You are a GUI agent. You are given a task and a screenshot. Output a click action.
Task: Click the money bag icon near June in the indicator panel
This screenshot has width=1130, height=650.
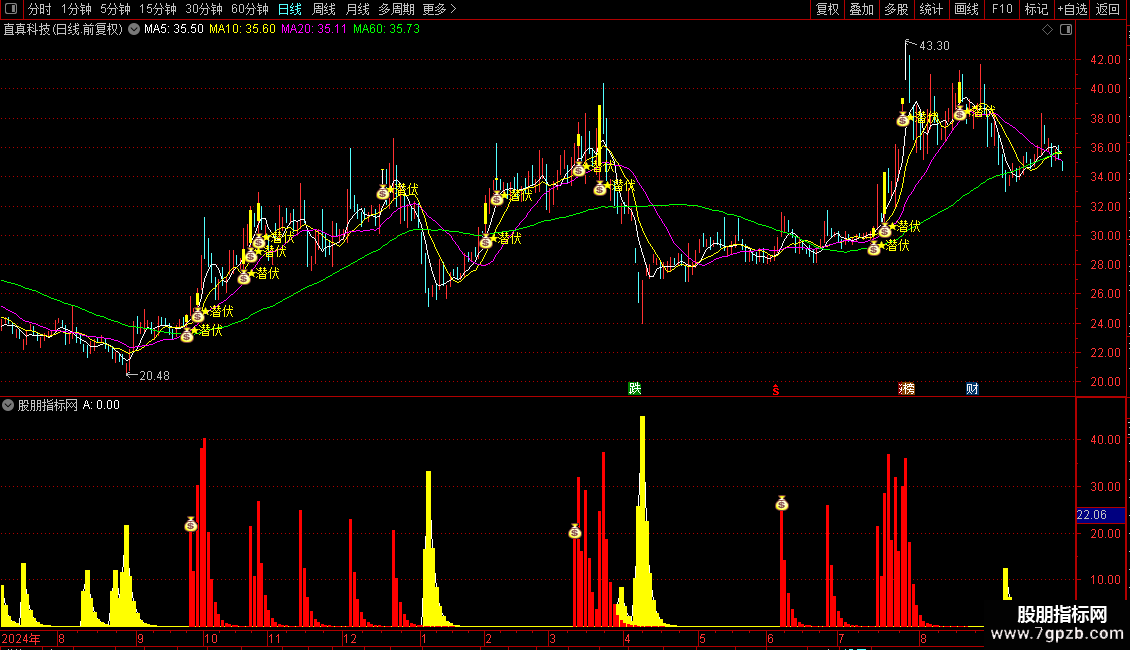tap(782, 503)
